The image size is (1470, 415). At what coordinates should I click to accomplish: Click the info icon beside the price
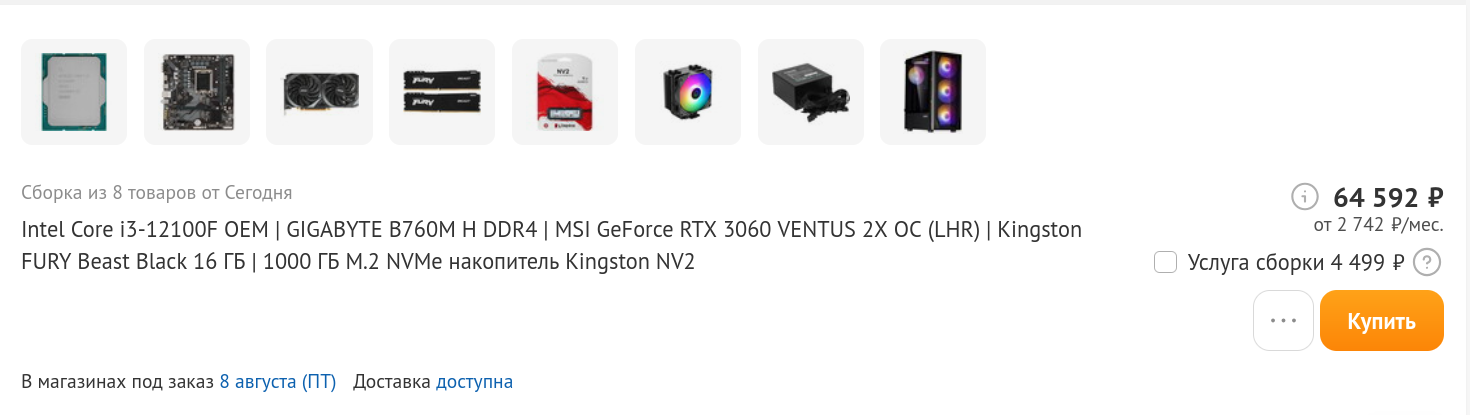[1304, 196]
